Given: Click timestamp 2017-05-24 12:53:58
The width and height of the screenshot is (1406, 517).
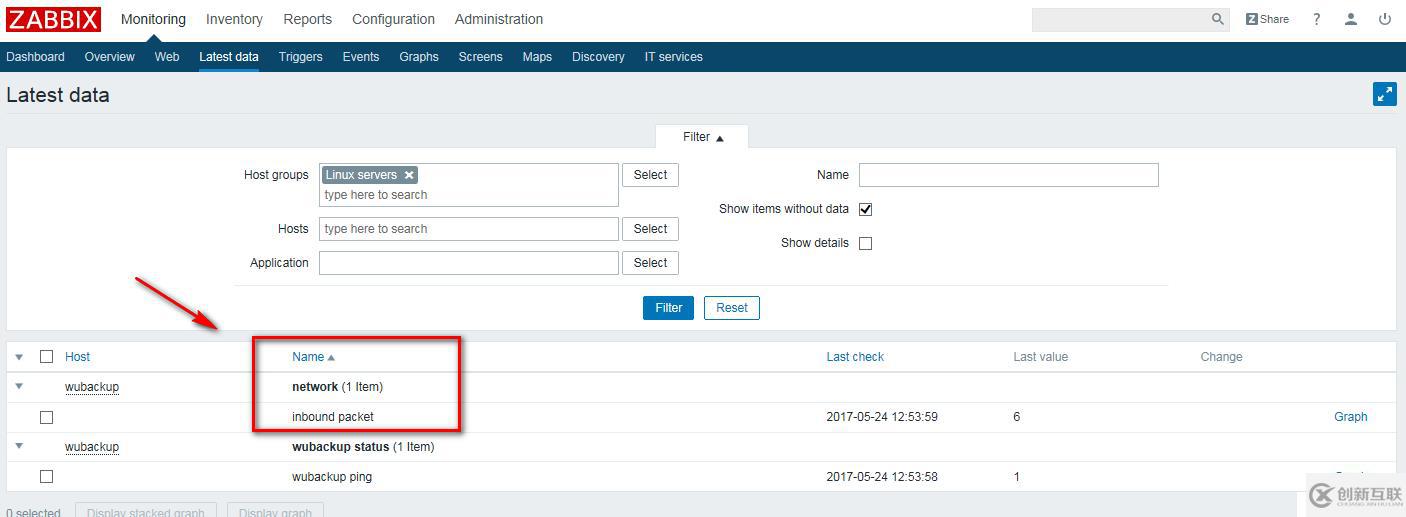Looking at the screenshot, I should pyautogui.click(x=882, y=477).
